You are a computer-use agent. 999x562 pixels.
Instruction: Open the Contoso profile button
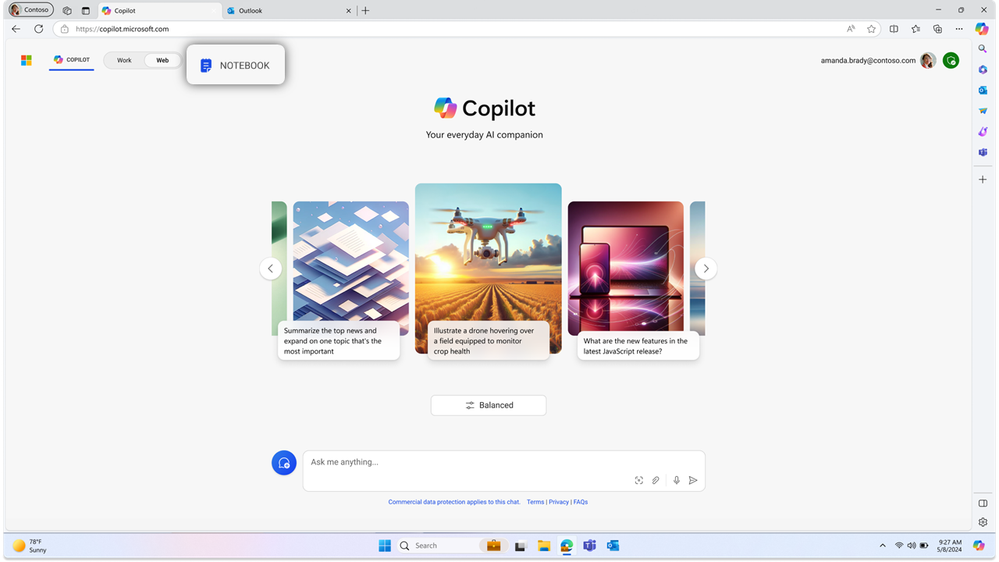click(x=30, y=10)
